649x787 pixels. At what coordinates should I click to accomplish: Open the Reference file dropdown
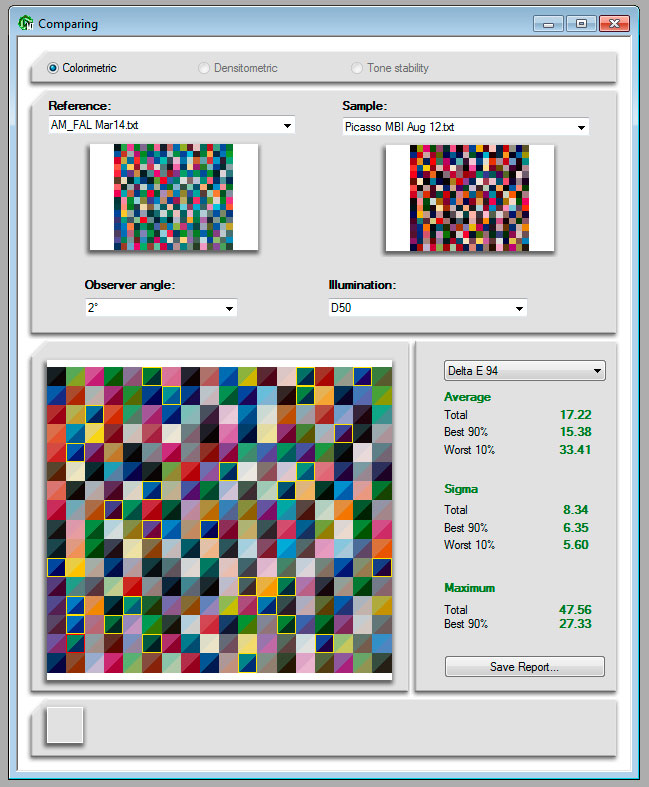tap(287, 126)
